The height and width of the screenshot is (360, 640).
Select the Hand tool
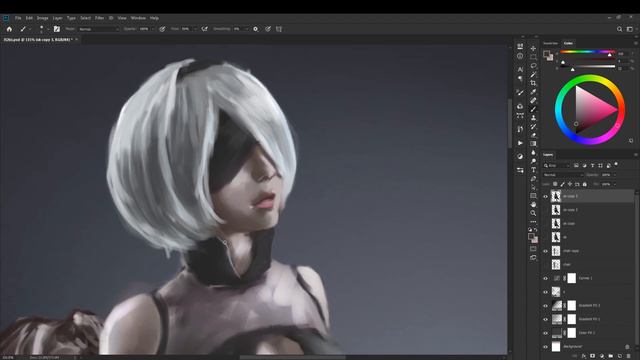[533, 204]
